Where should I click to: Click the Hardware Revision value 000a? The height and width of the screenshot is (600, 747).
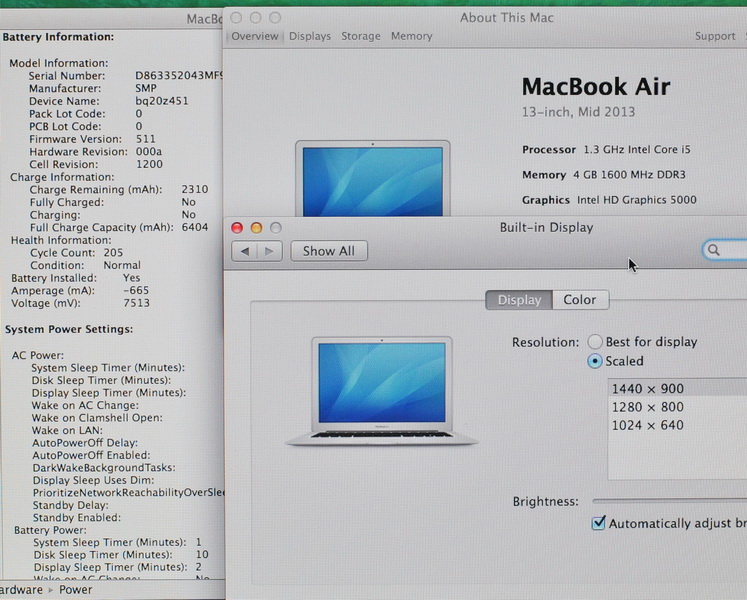[x=149, y=152]
